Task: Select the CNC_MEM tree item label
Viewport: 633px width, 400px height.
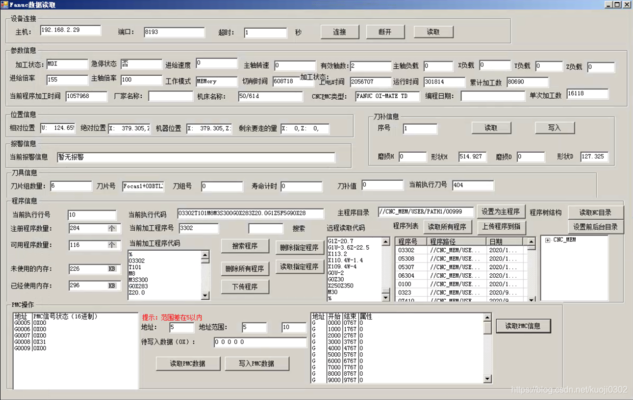Action: tap(564, 241)
